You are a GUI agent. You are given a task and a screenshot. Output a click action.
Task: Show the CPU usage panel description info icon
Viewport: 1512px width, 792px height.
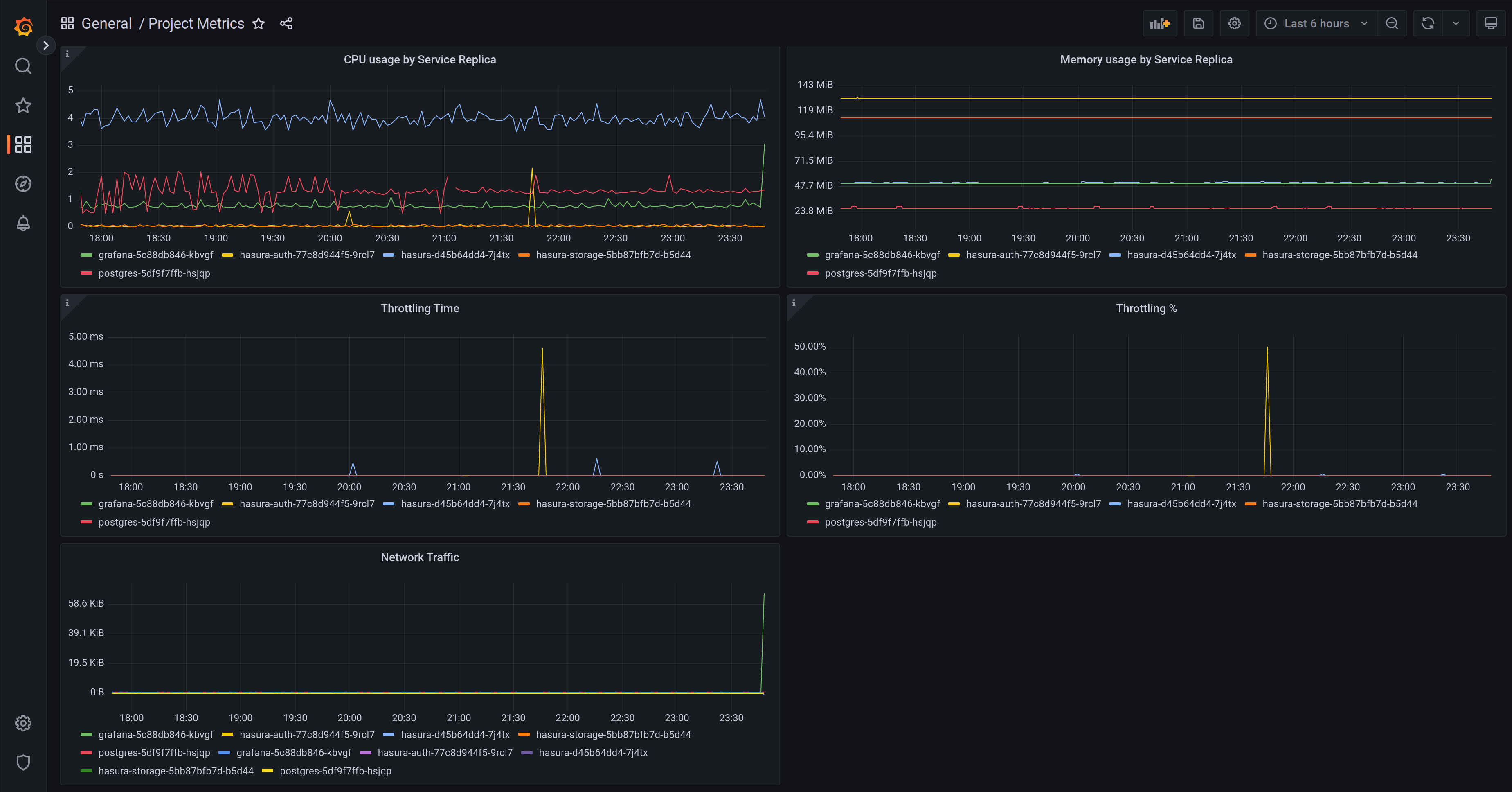point(67,54)
